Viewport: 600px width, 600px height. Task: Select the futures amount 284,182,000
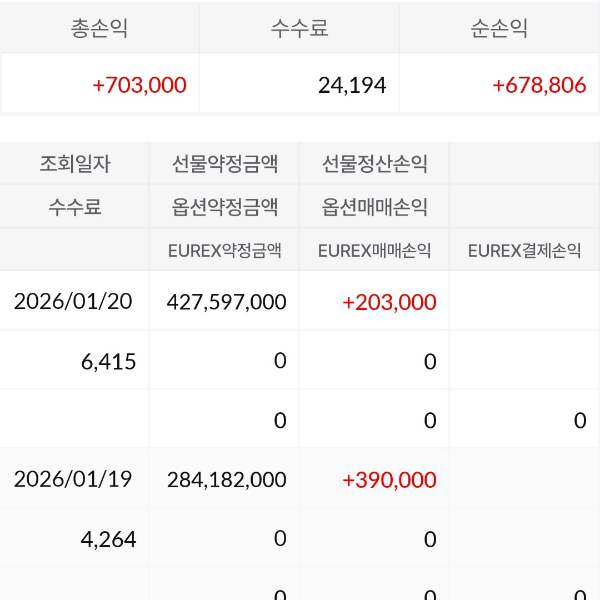226,479
